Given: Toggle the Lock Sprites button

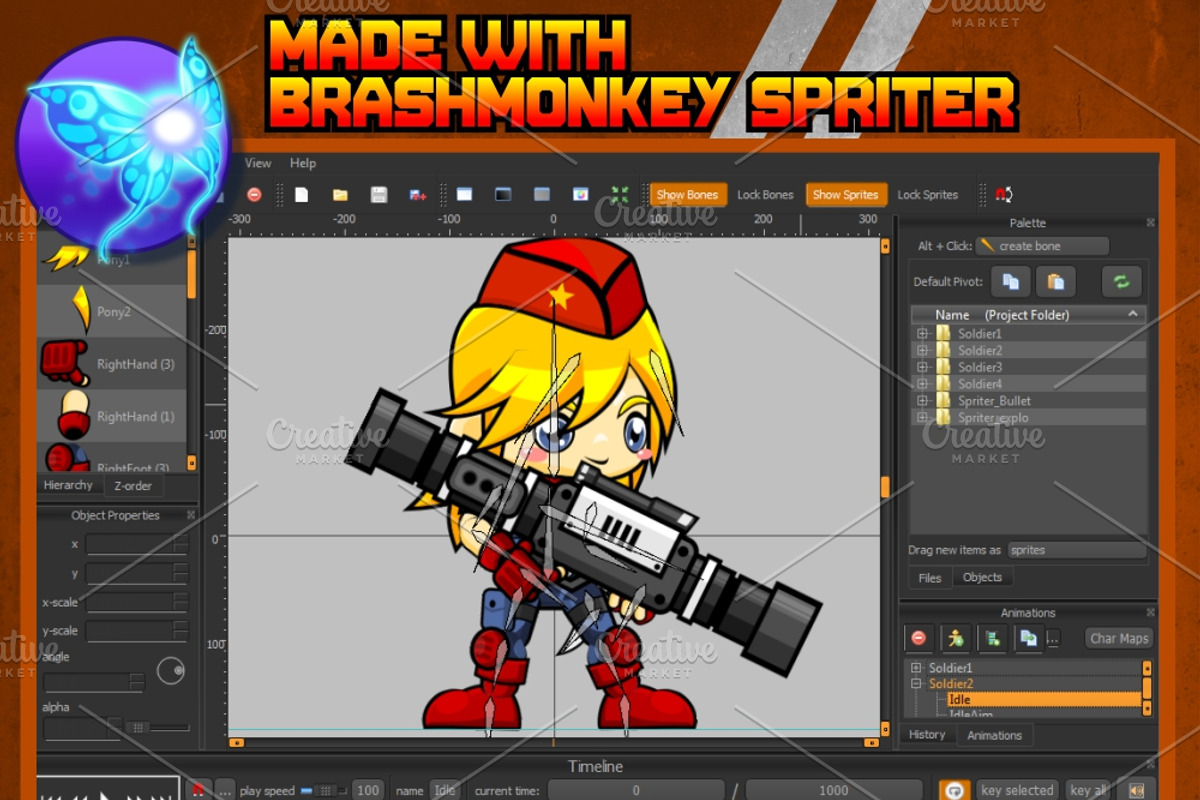Looking at the screenshot, I should [927, 195].
